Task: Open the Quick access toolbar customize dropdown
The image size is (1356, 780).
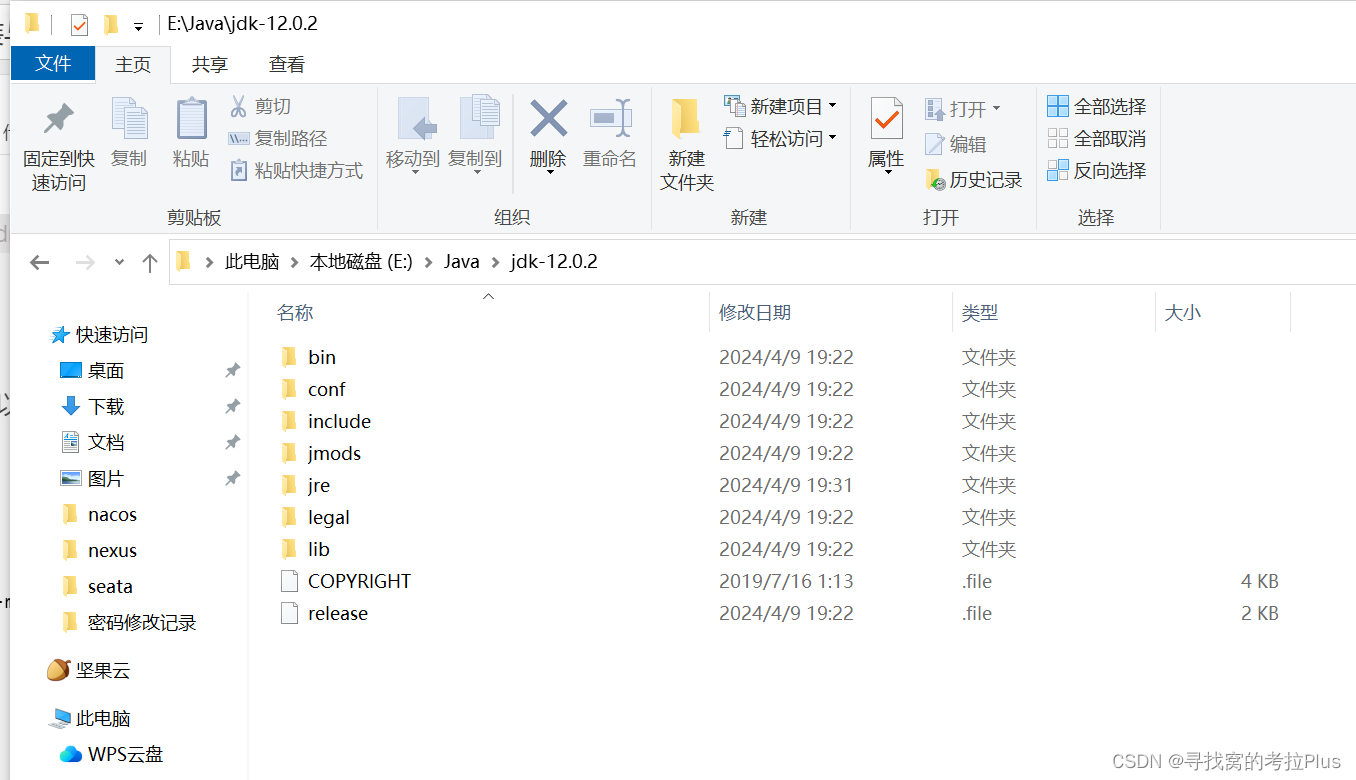Action: (138, 26)
